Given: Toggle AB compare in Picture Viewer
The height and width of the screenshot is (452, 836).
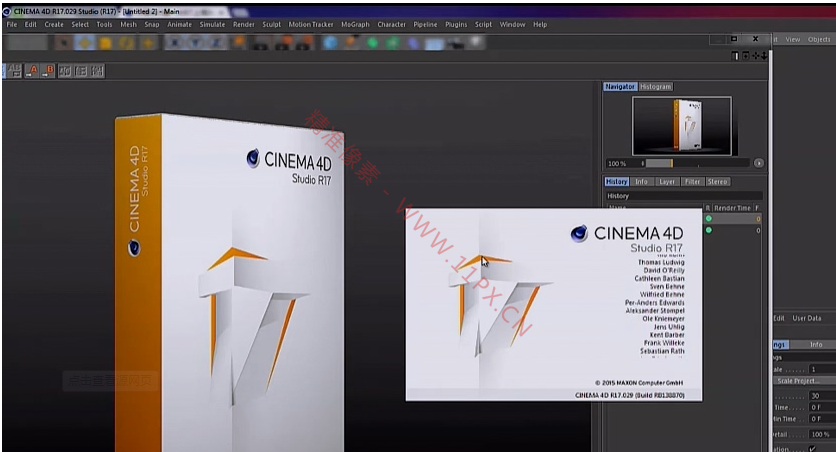Looking at the screenshot, I should 14,70.
